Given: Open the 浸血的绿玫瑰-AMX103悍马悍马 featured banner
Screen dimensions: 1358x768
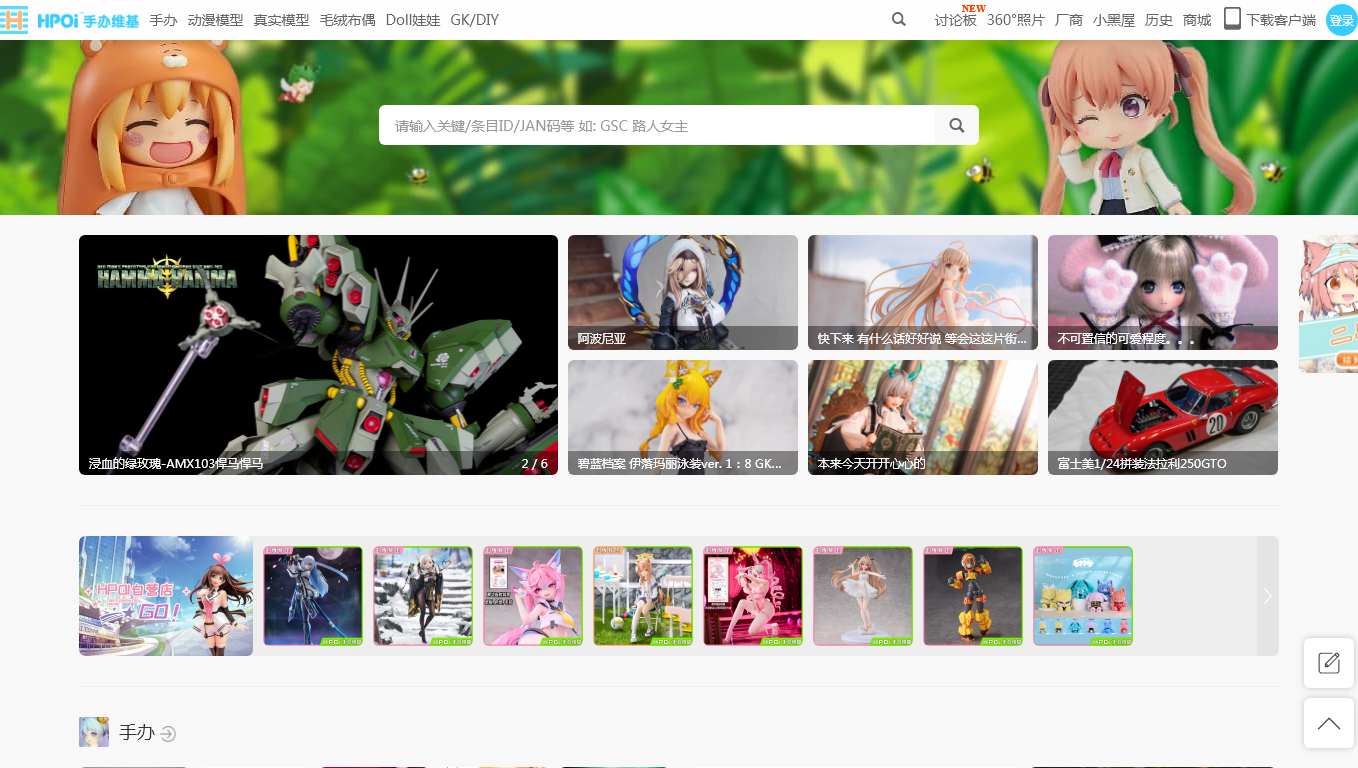Looking at the screenshot, I should pyautogui.click(x=318, y=355).
